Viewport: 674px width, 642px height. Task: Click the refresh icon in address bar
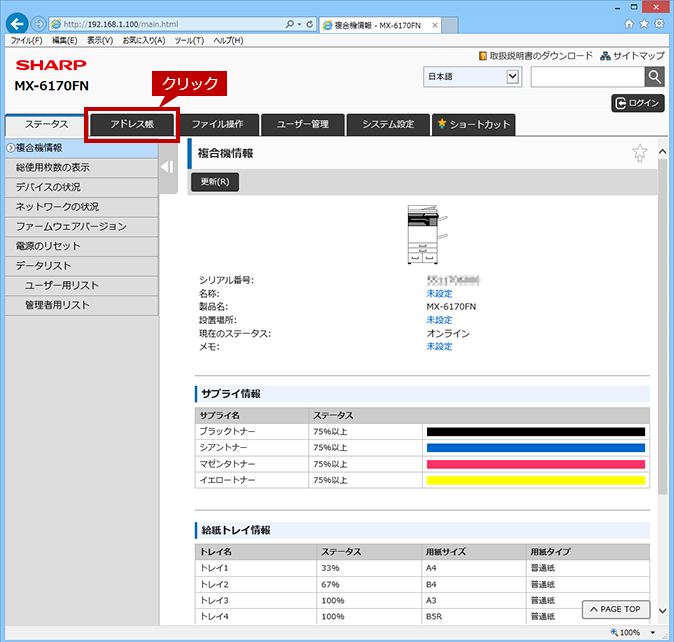(x=309, y=24)
